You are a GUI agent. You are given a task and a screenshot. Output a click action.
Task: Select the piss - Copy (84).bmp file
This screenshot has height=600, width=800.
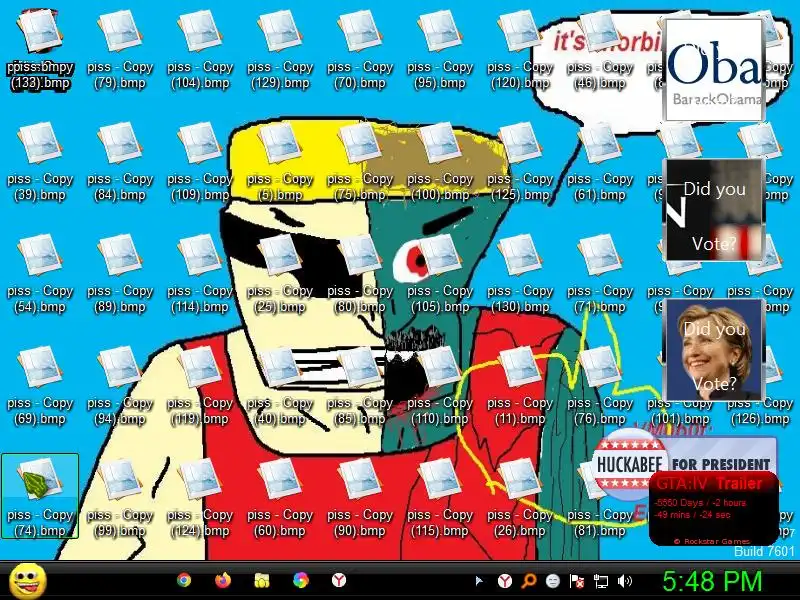click(120, 163)
